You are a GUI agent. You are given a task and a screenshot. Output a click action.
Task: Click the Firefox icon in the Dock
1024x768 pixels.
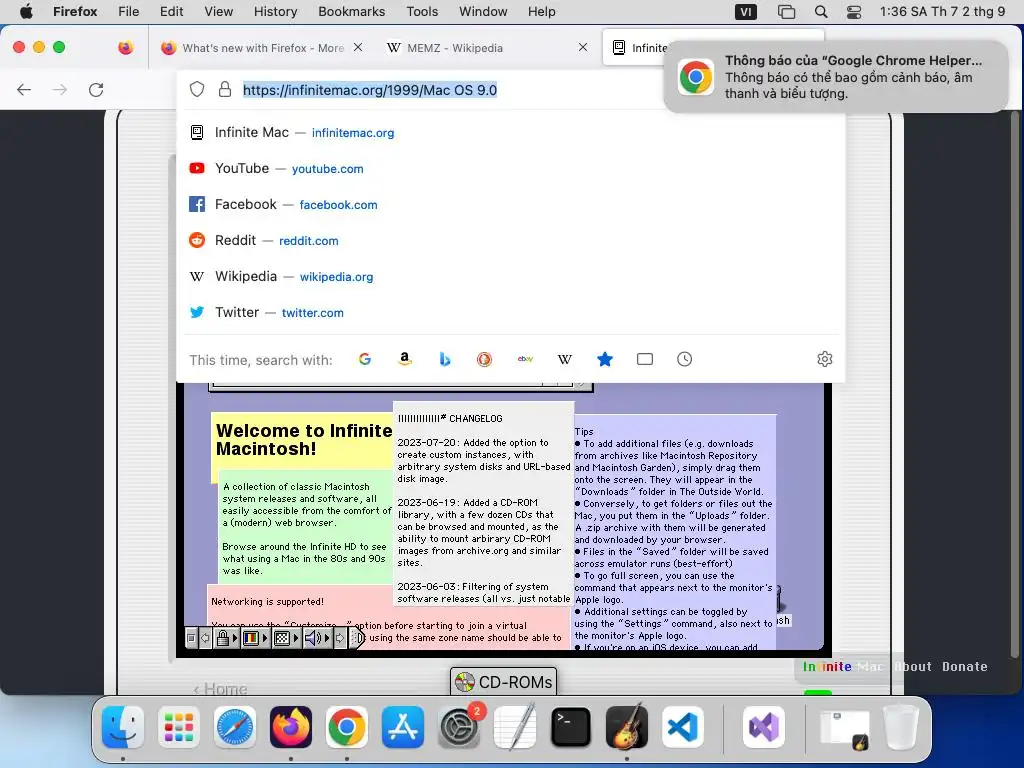(x=291, y=727)
